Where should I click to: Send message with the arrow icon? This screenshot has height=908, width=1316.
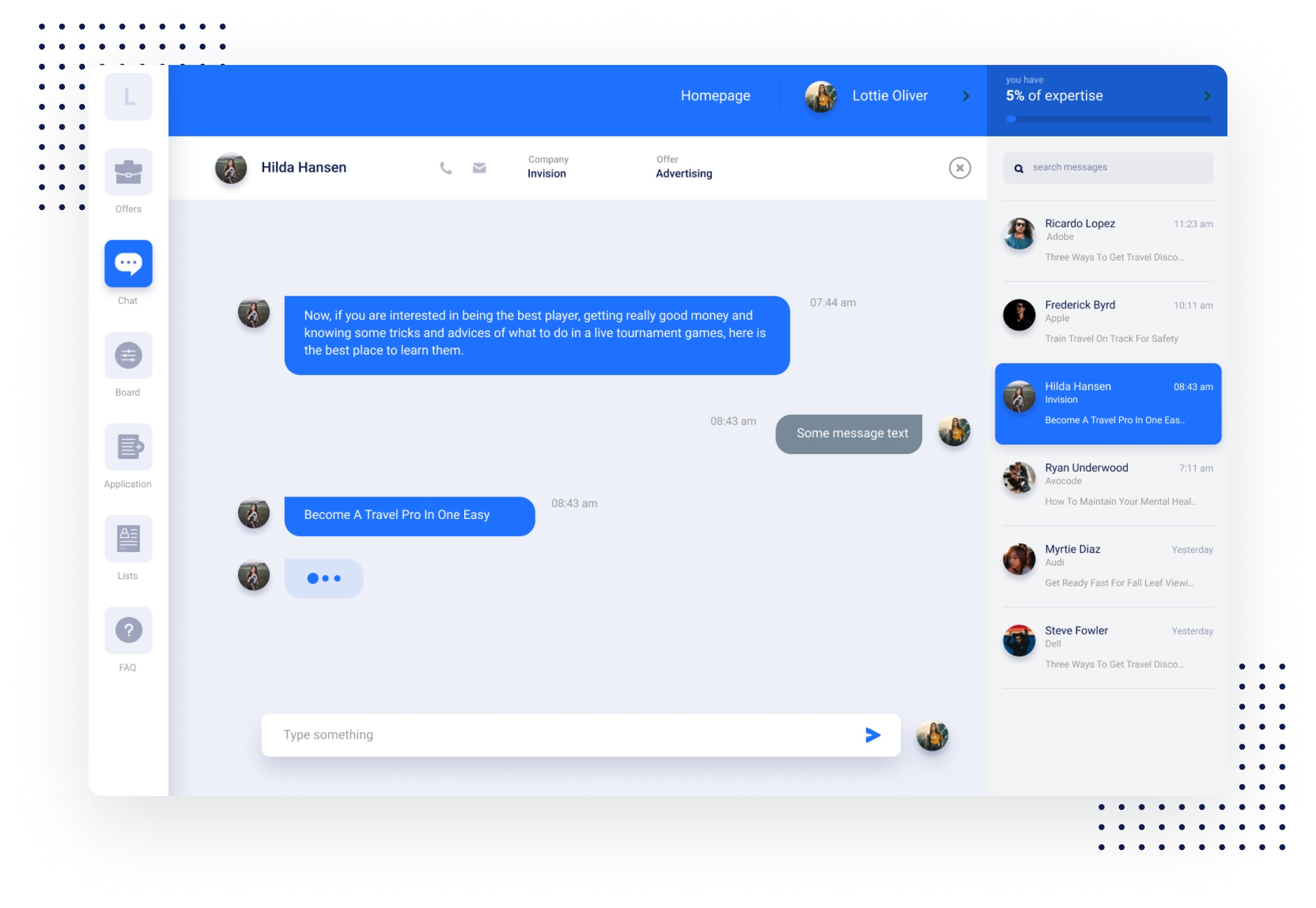point(873,735)
